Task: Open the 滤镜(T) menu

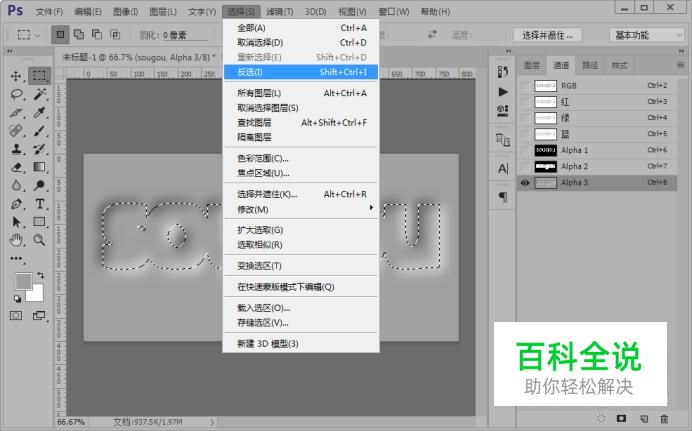Action: pos(279,11)
